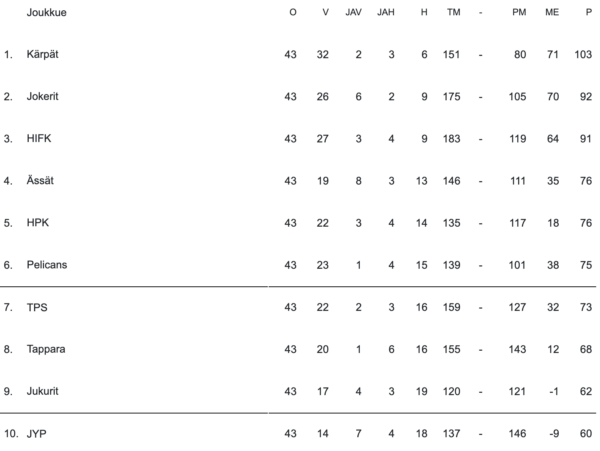Click the V wins column header
This screenshot has height=451, width=600.
(324, 12)
